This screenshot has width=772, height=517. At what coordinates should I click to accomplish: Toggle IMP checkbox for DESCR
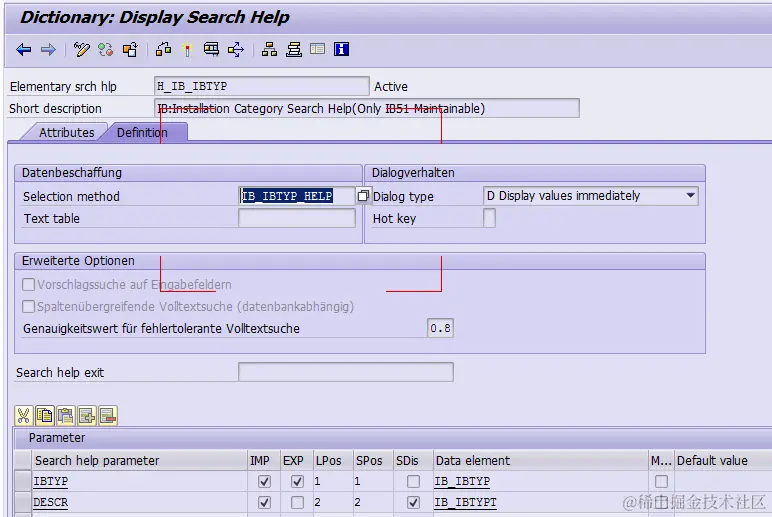coord(264,502)
